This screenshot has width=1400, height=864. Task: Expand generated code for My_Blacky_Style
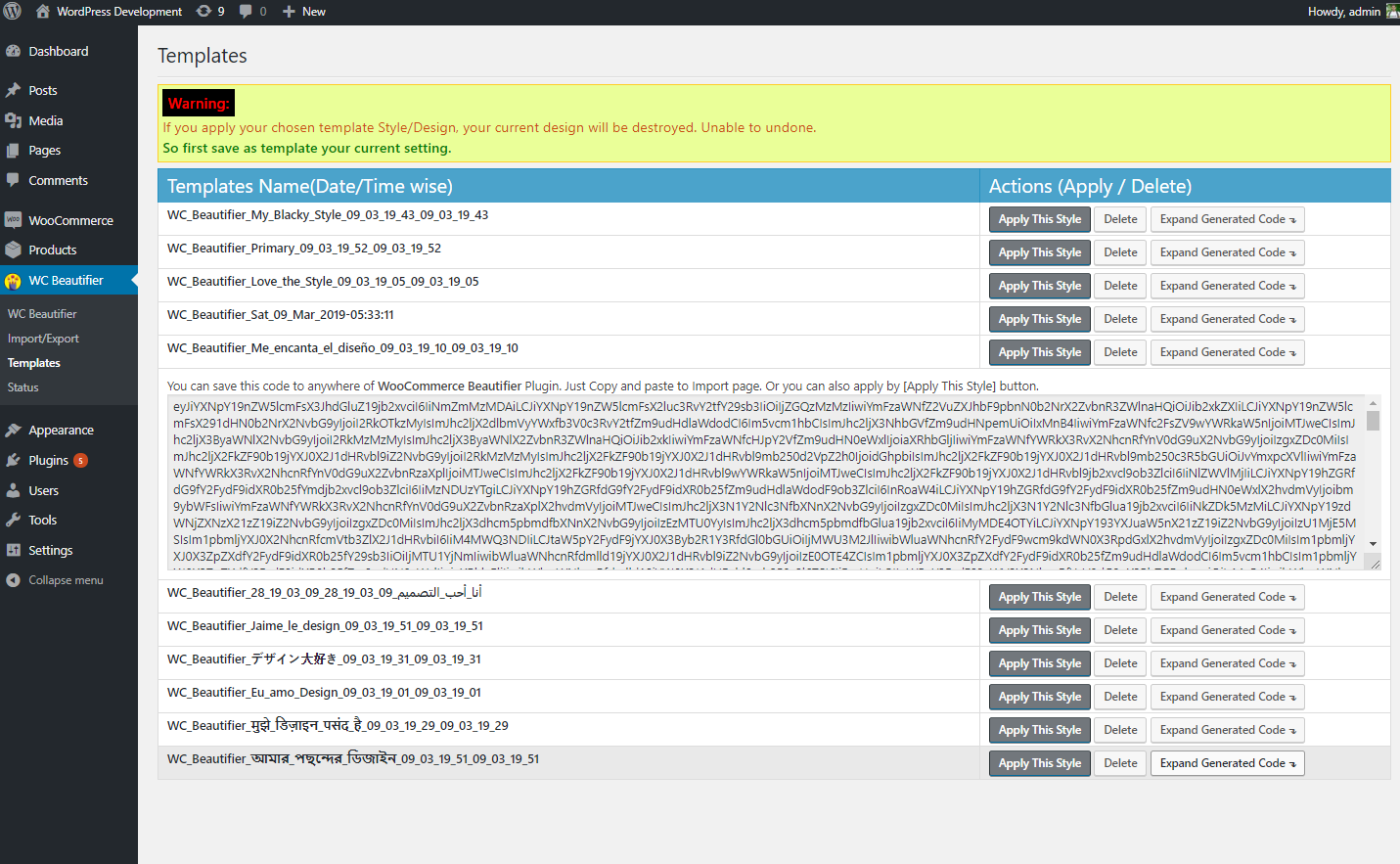tap(1228, 219)
